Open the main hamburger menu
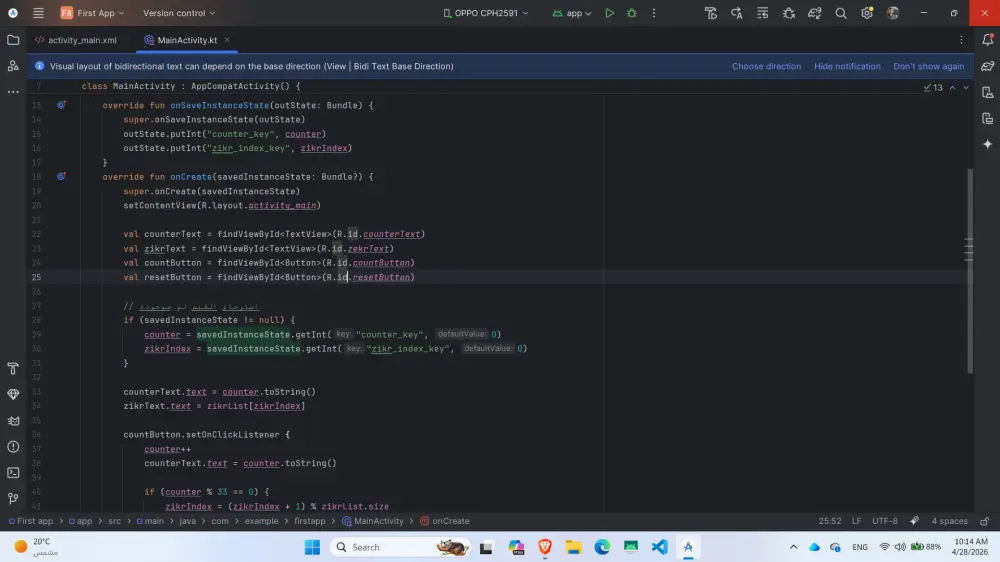This screenshot has height=562, width=1000. click(38, 13)
